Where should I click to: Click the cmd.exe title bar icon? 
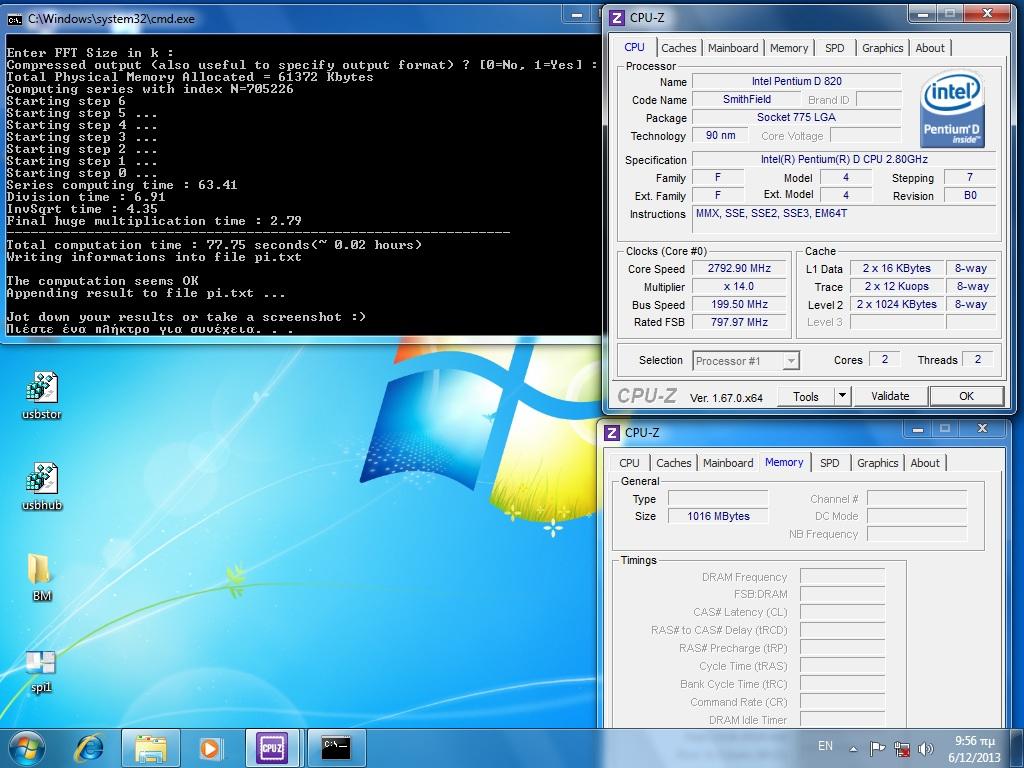pyautogui.click(x=14, y=19)
